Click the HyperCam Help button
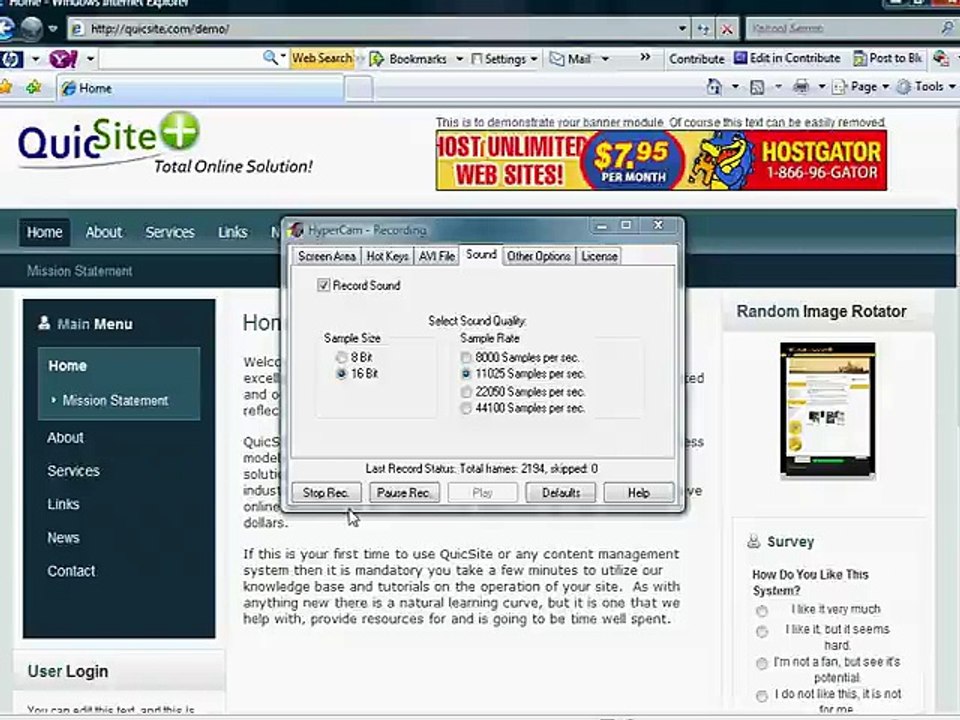This screenshot has height=720, width=960. click(x=639, y=493)
